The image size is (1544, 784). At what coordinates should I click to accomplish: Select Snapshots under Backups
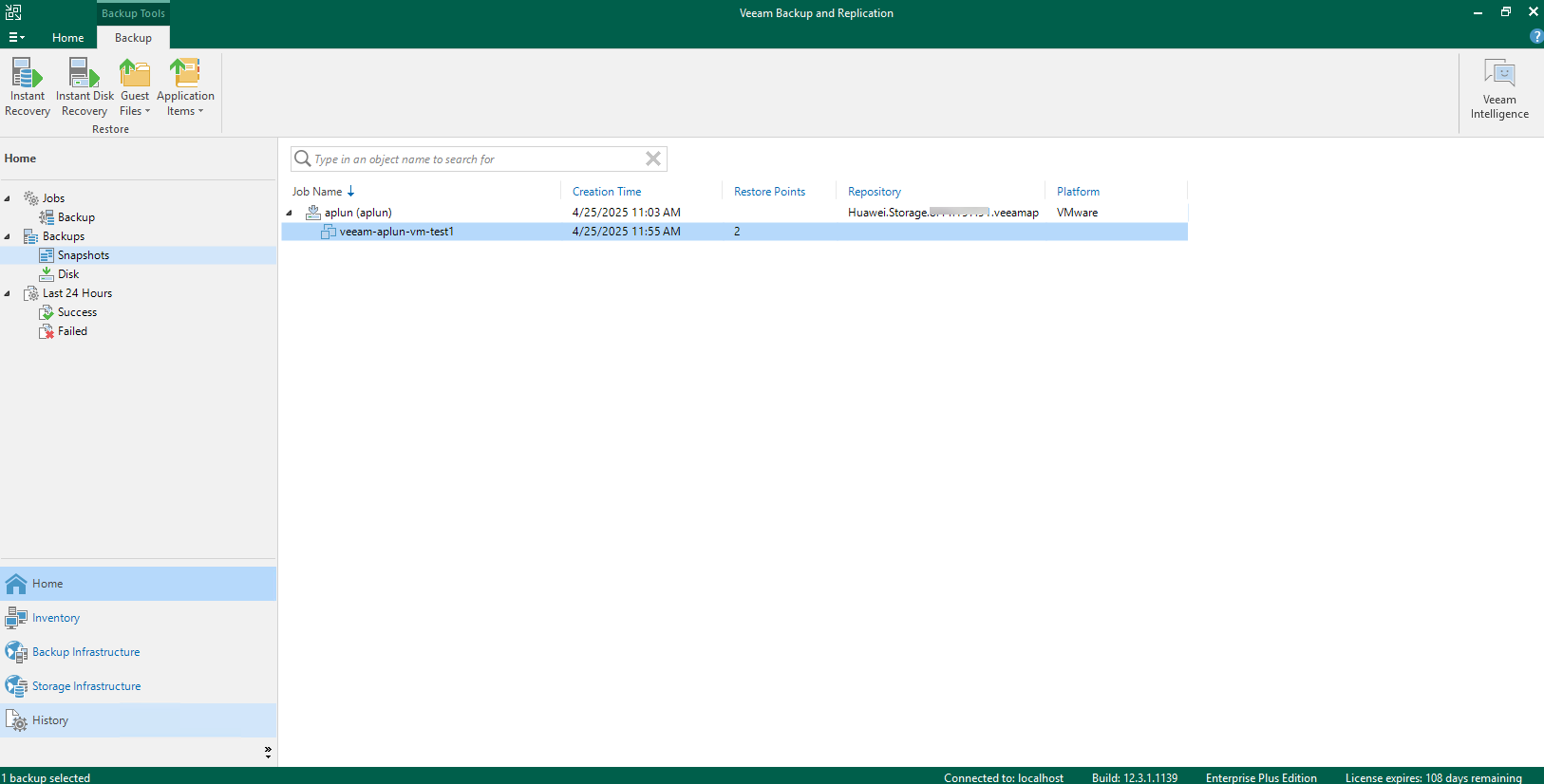coord(84,255)
